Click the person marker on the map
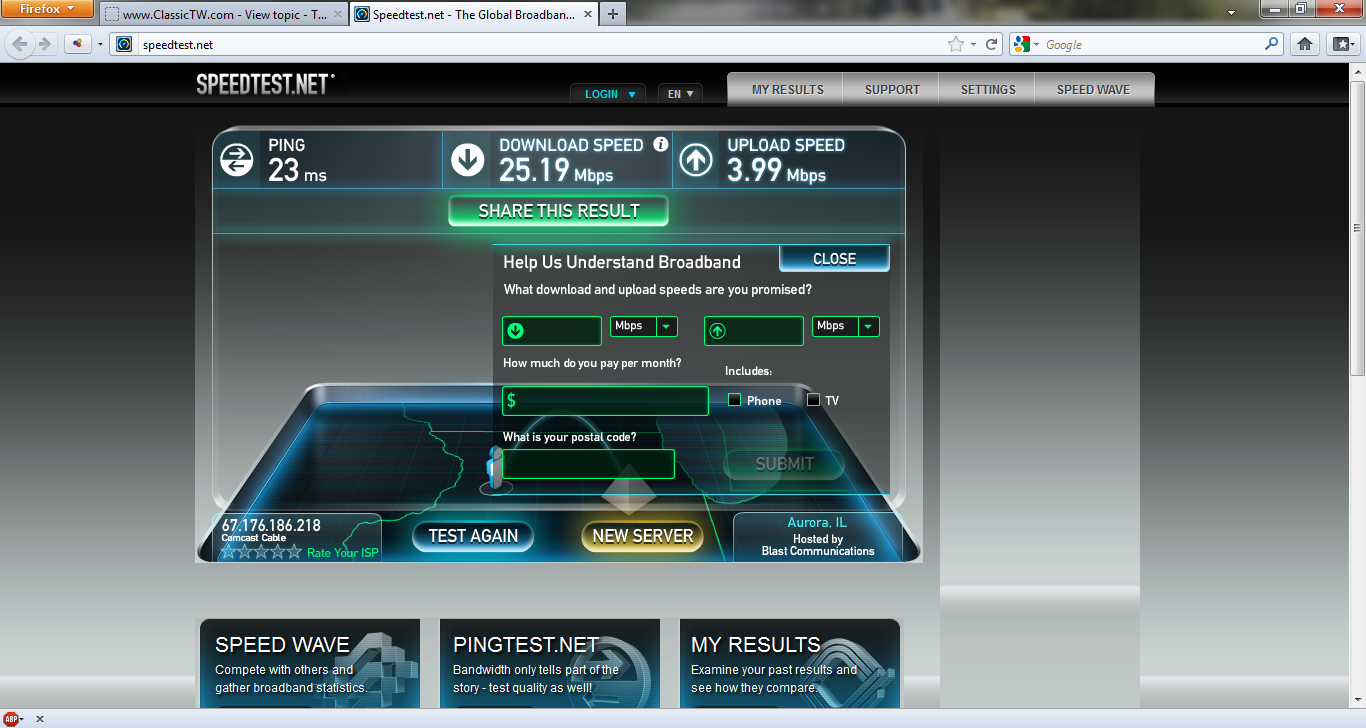Image resolution: width=1366 pixels, height=728 pixels. click(494, 469)
